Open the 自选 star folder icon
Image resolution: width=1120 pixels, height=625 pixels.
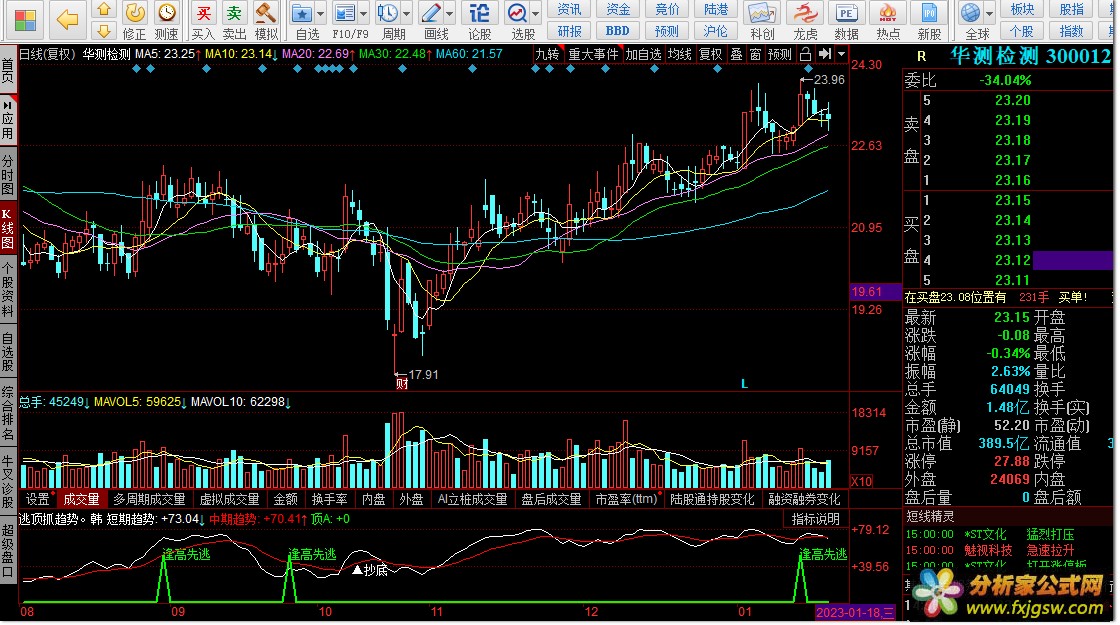coord(302,13)
